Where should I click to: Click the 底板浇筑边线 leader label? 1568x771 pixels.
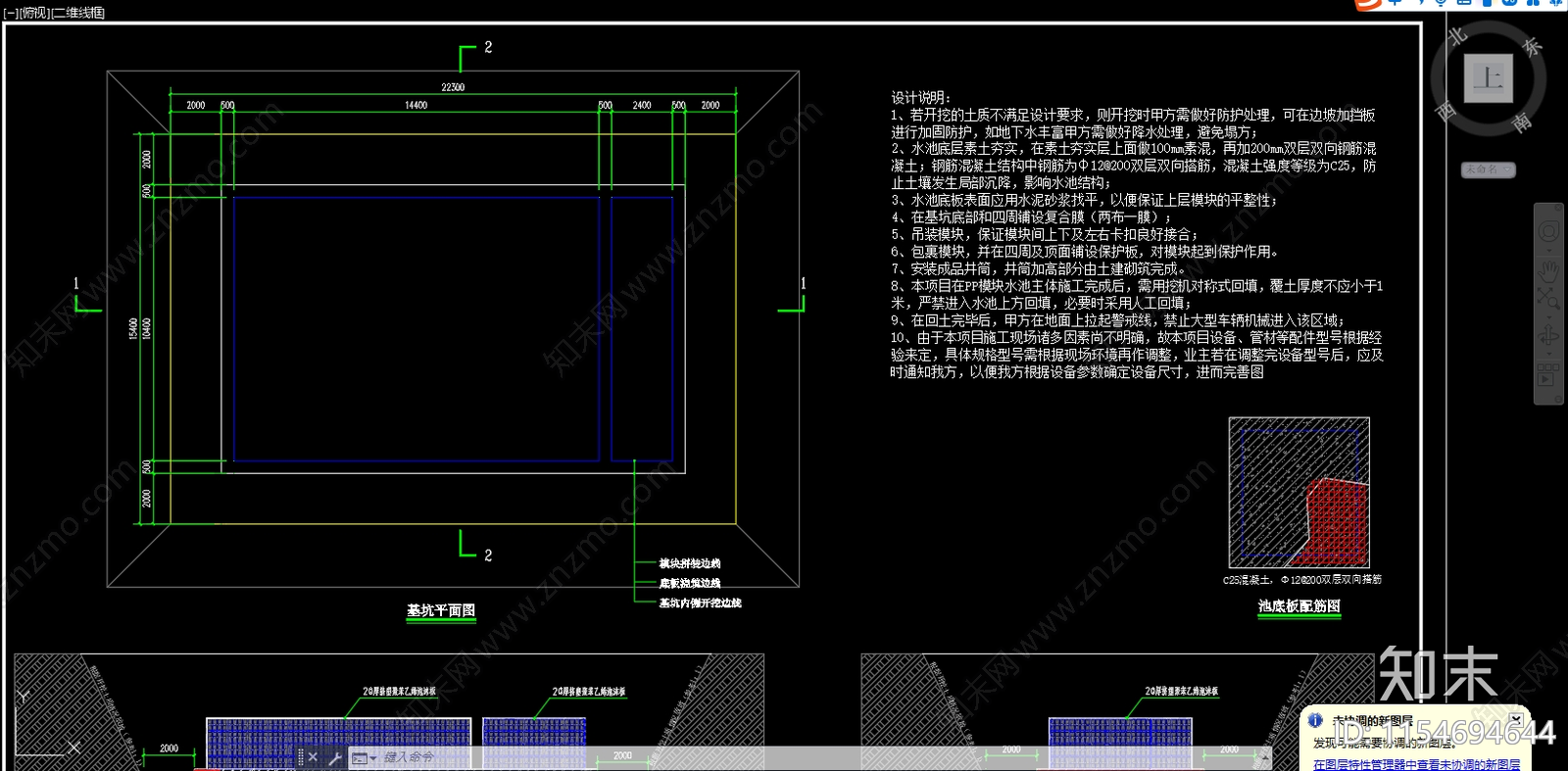pos(690,583)
